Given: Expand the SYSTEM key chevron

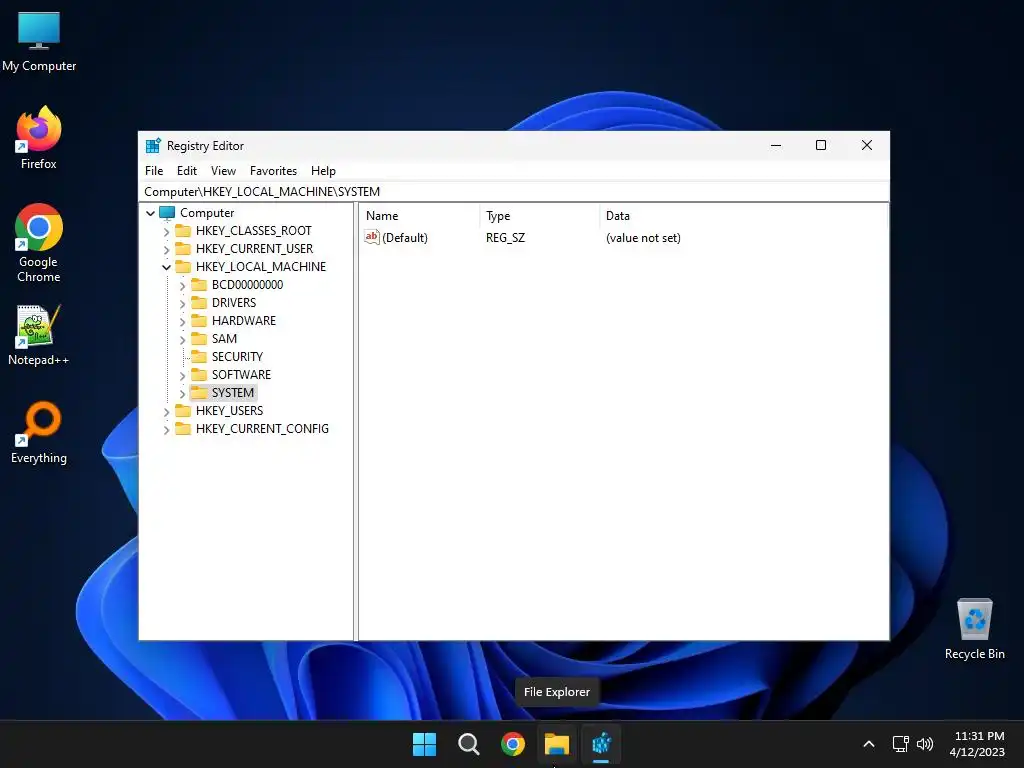Looking at the screenshot, I should click(x=182, y=393).
